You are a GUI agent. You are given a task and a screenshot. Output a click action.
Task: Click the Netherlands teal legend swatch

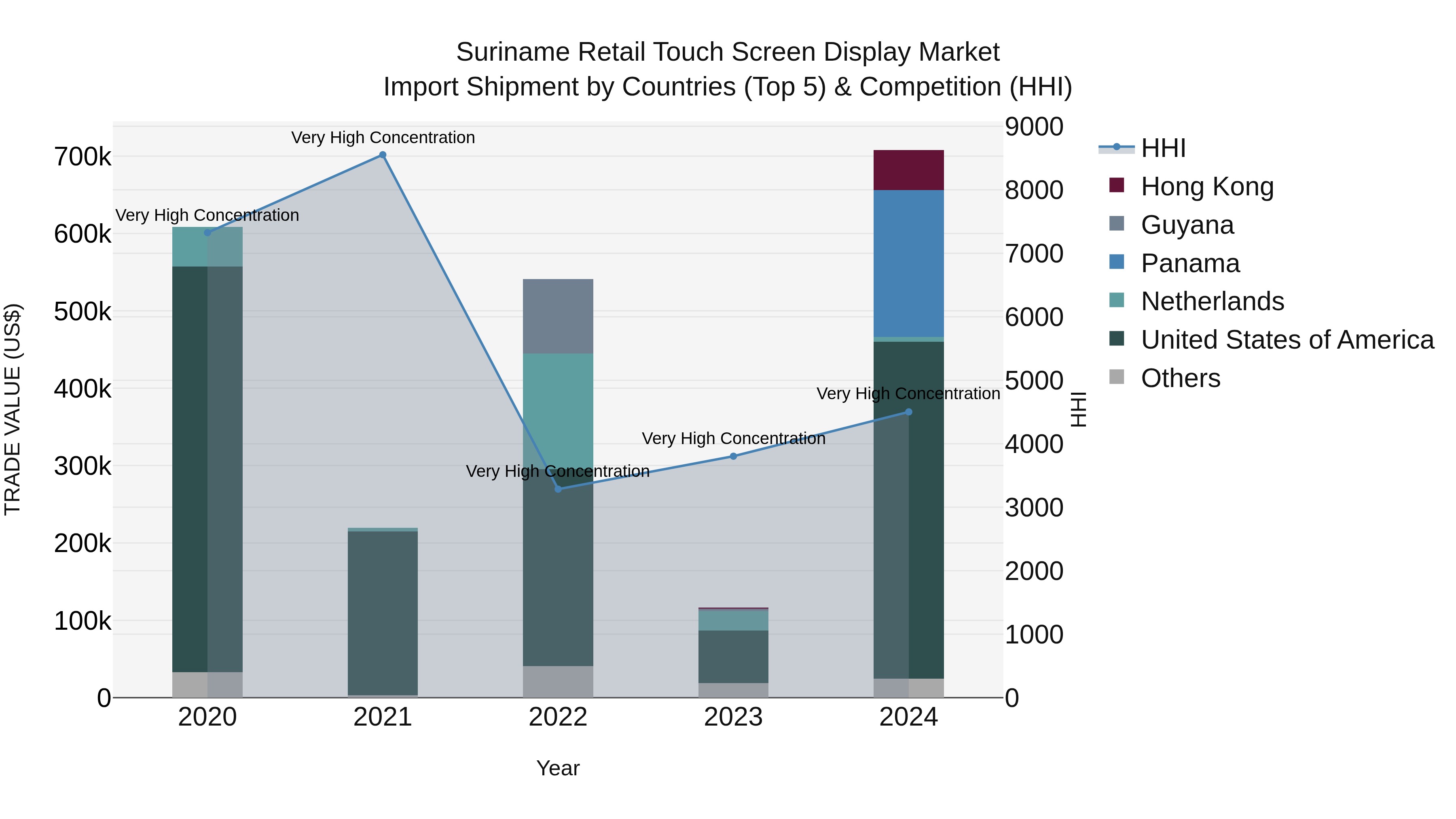click(x=1117, y=300)
